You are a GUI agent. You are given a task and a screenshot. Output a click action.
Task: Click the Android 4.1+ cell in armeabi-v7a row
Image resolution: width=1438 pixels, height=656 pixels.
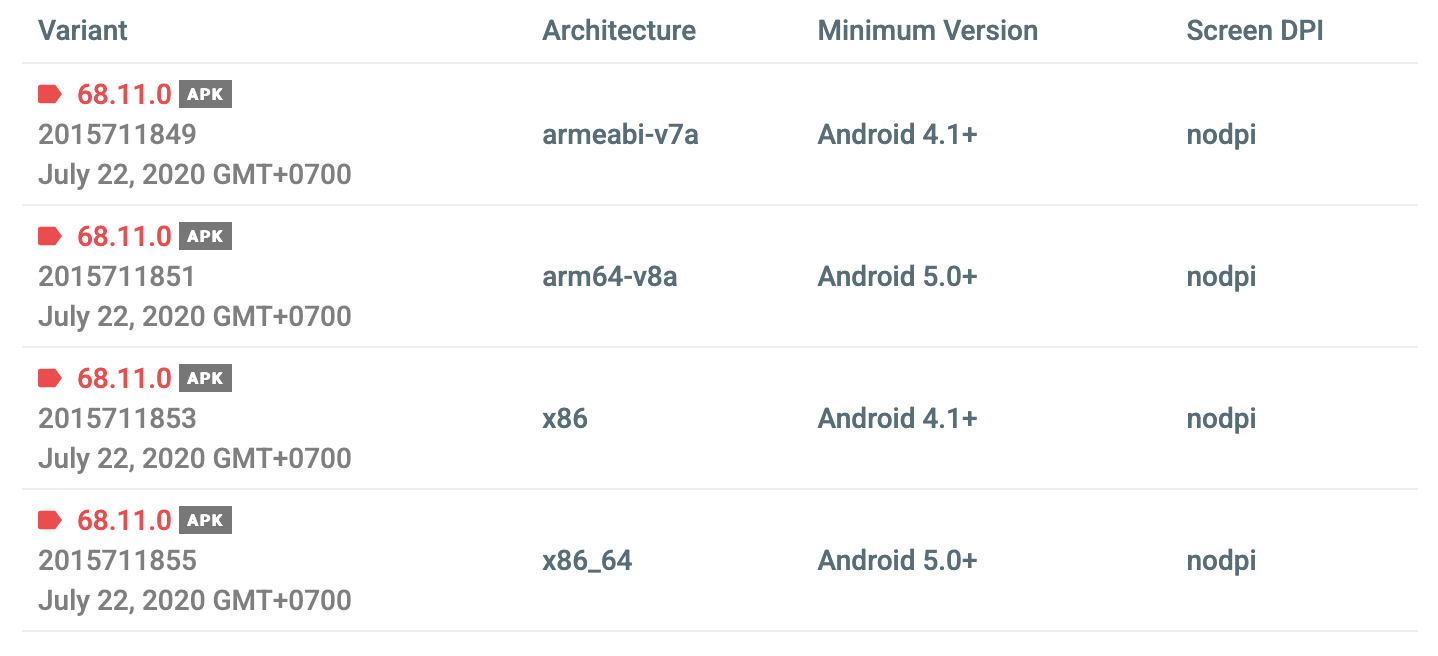tap(897, 135)
